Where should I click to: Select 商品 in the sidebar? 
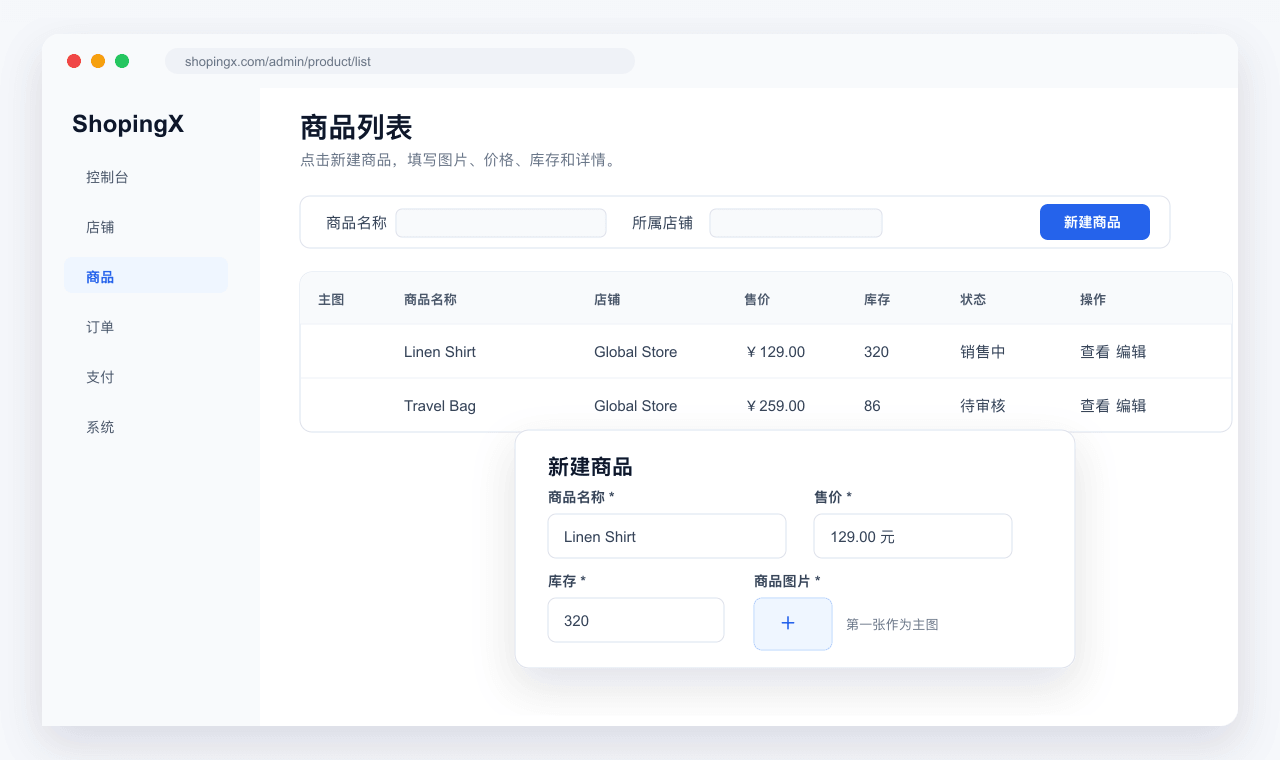tap(146, 277)
